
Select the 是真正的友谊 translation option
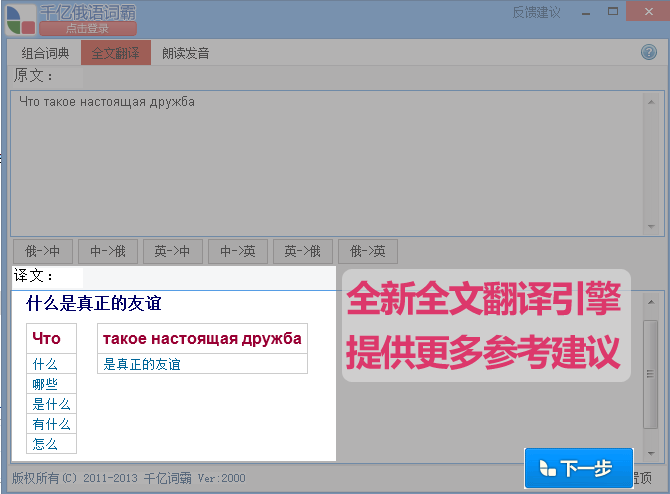(202, 364)
